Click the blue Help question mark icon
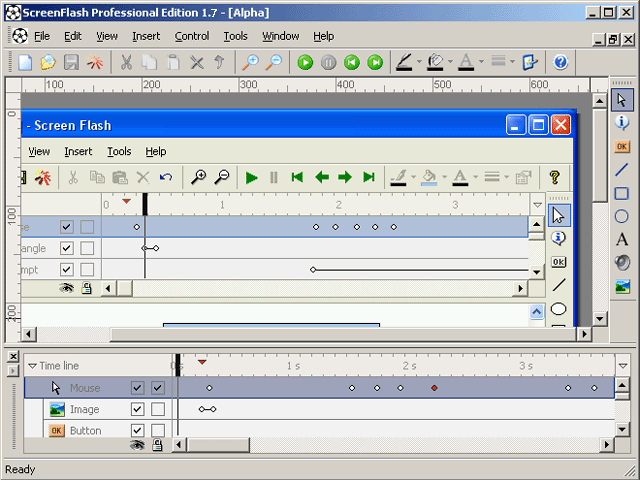The width and height of the screenshot is (640, 480). click(560, 62)
